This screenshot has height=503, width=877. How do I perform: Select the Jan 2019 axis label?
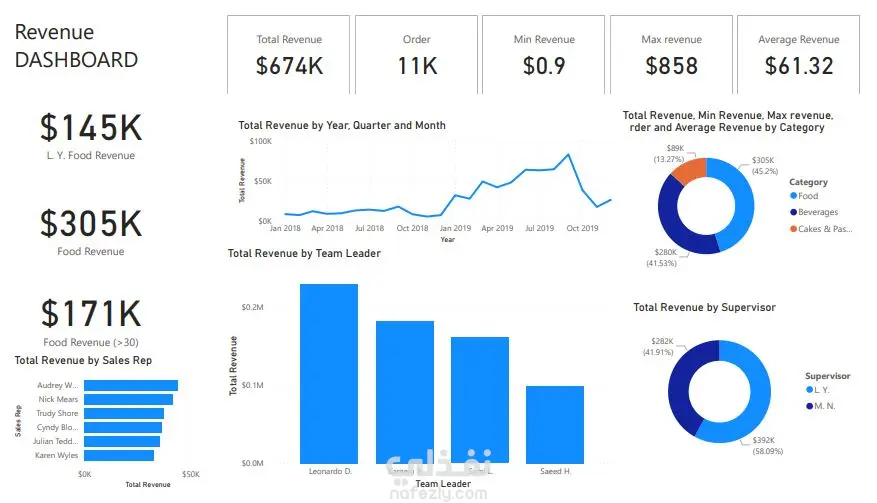pos(455,228)
